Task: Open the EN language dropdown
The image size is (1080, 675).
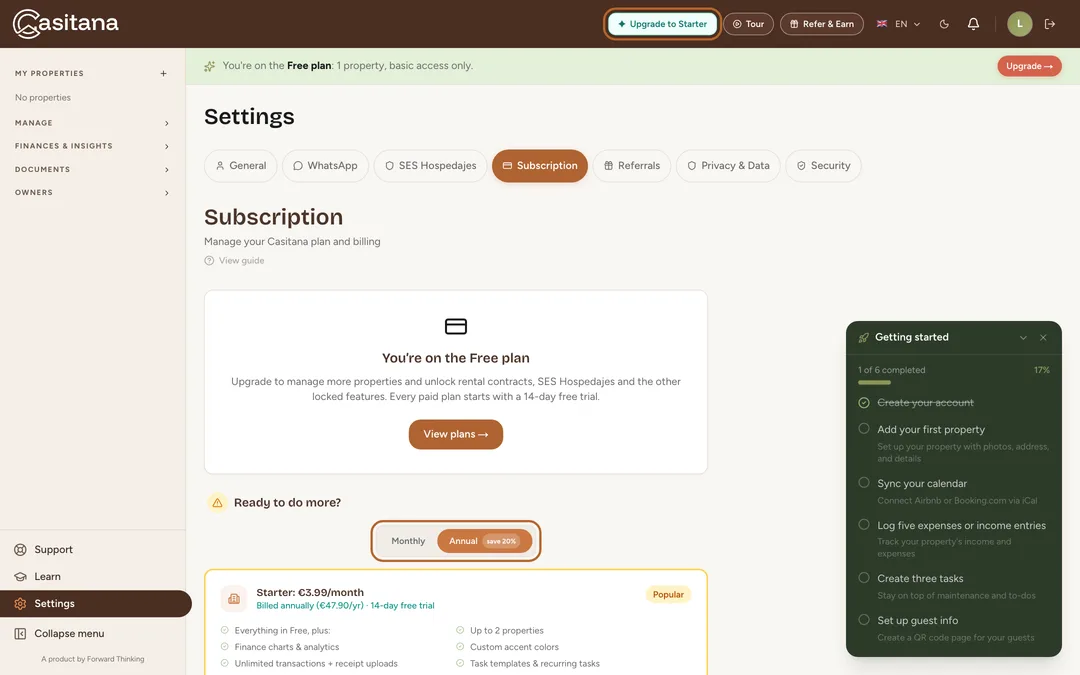Action: [x=899, y=24]
